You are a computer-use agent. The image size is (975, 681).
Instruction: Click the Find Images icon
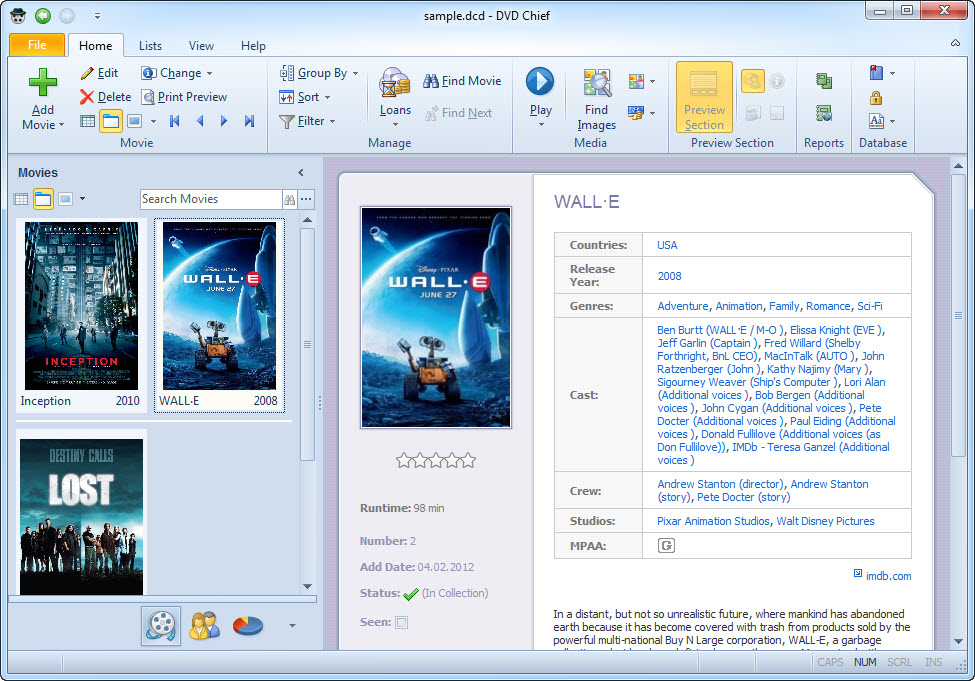[596, 83]
